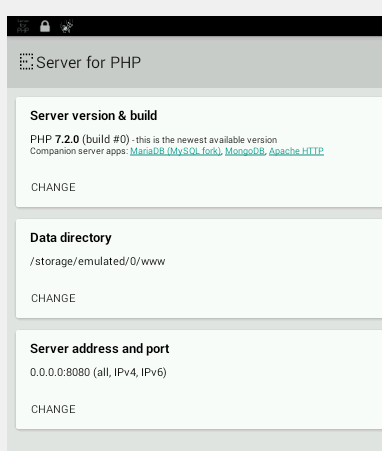
Task: Tap the lock icon in status bar
Action: [45, 26]
